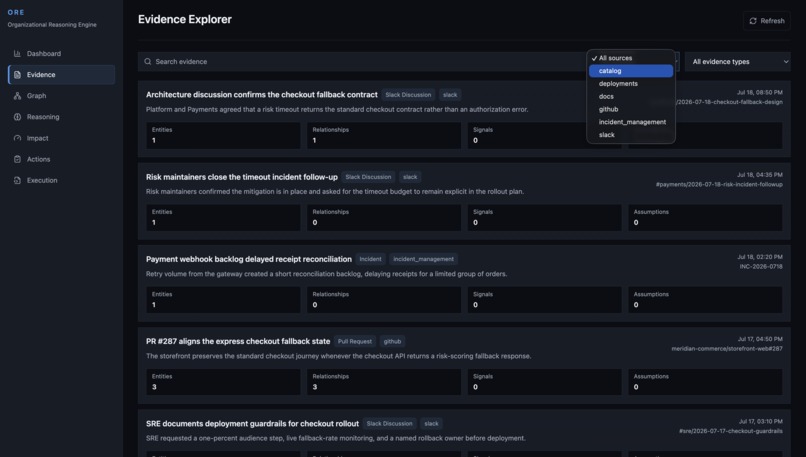Open SRE documents deployment guardrails entry
806x457 pixels.
pyautogui.click(x=252, y=424)
